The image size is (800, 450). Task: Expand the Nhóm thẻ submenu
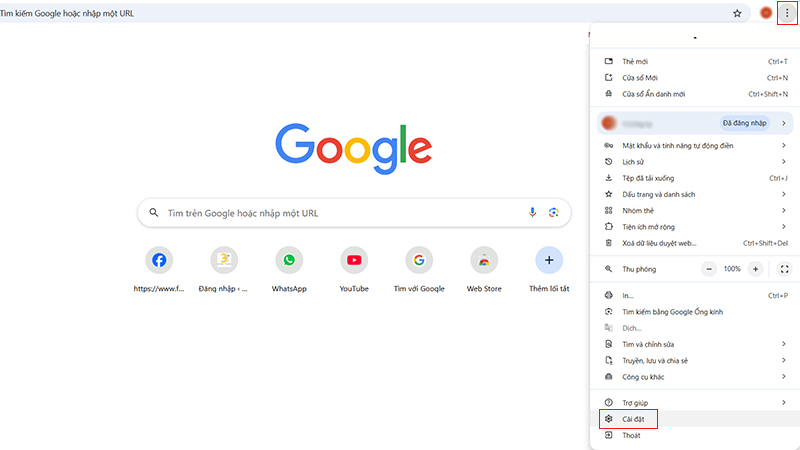pyautogui.click(x=695, y=211)
